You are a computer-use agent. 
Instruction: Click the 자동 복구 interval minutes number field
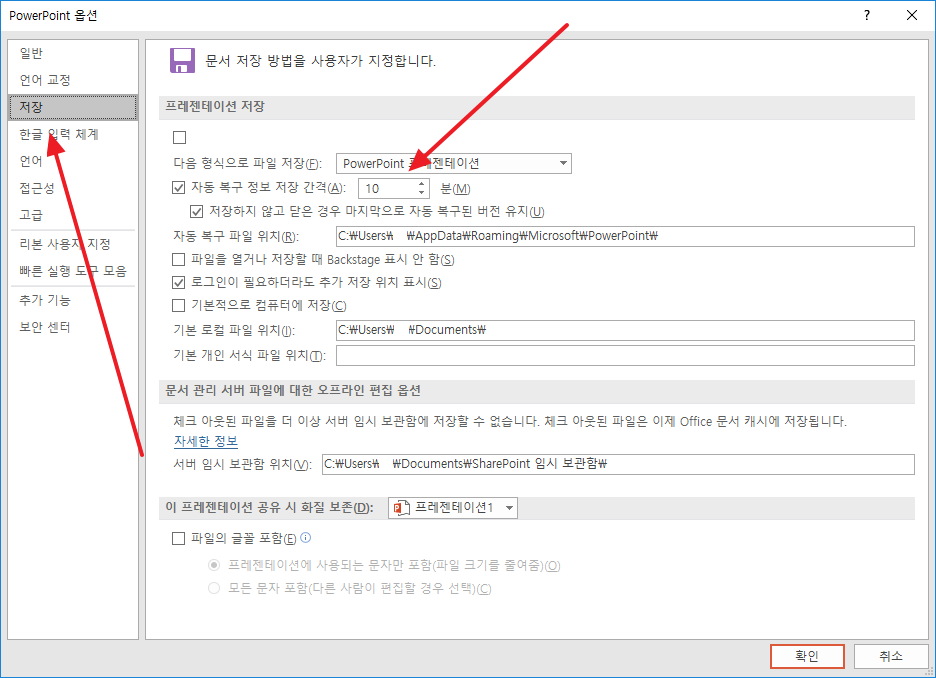tap(387, 189)
